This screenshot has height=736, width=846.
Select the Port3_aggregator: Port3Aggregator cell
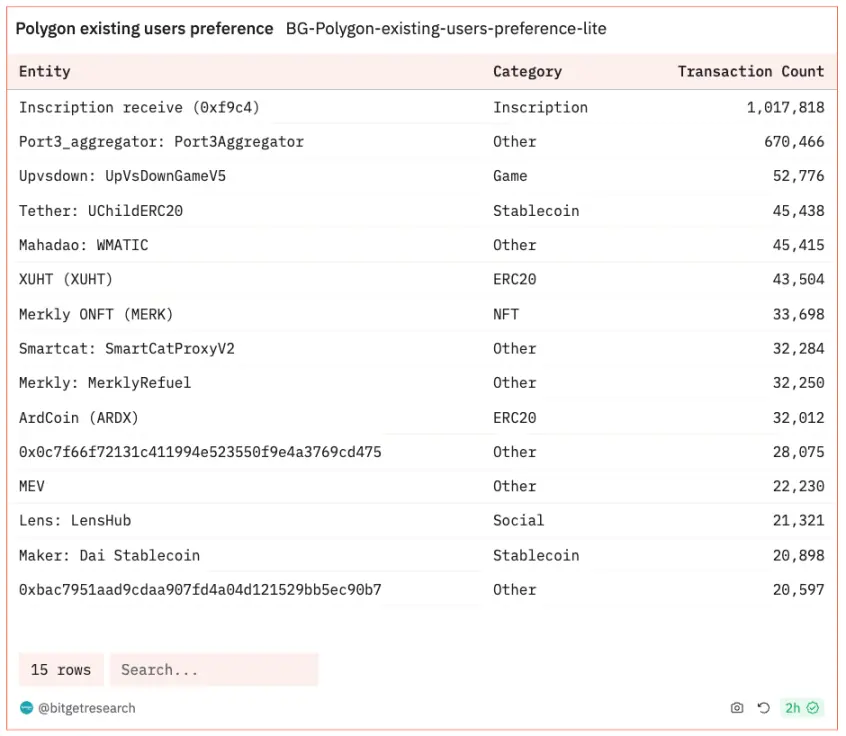tap(161, 142)
